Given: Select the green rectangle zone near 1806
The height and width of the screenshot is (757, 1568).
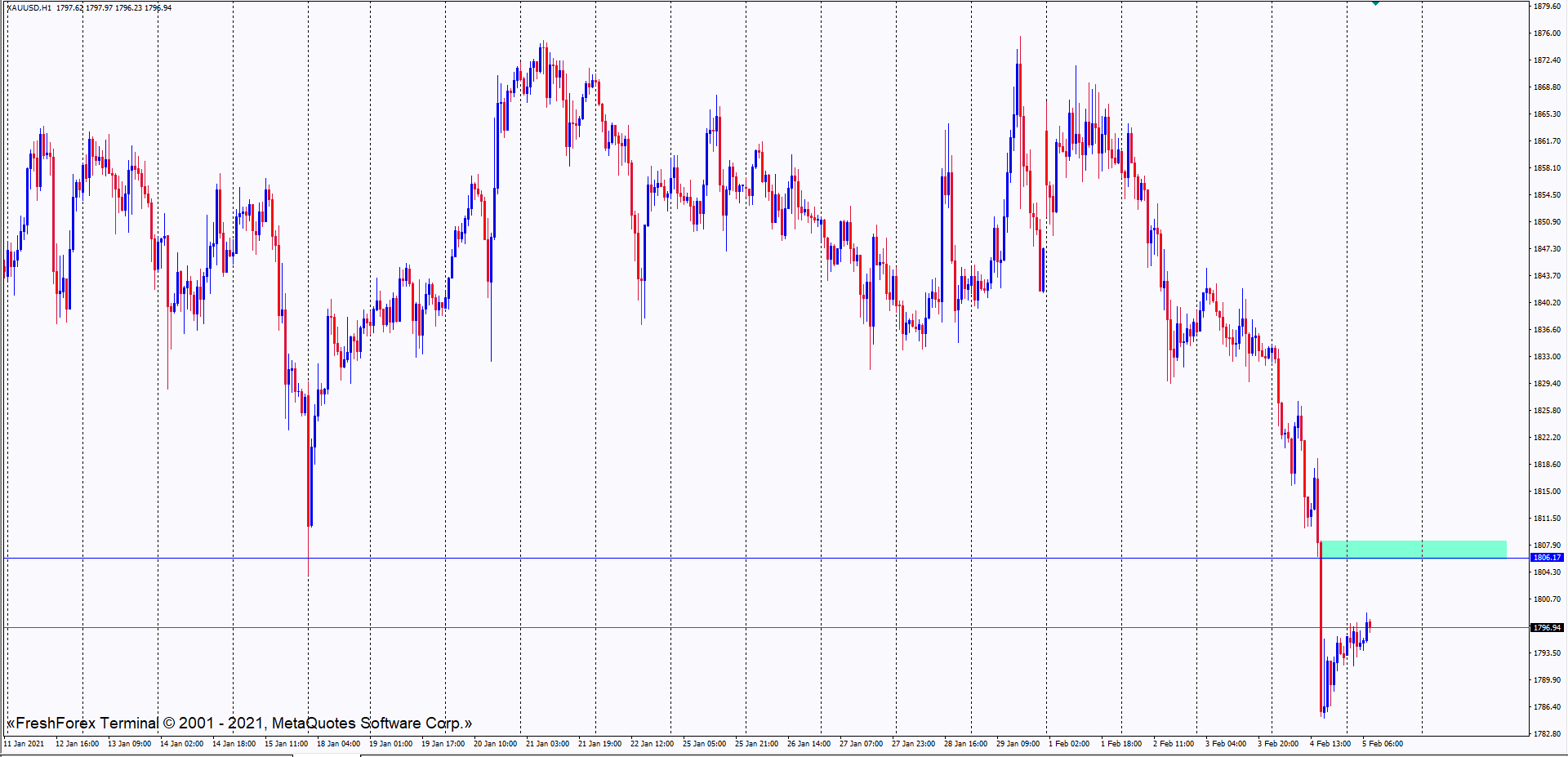Looking at the screenshot, I should click(x=1414, y=549).
